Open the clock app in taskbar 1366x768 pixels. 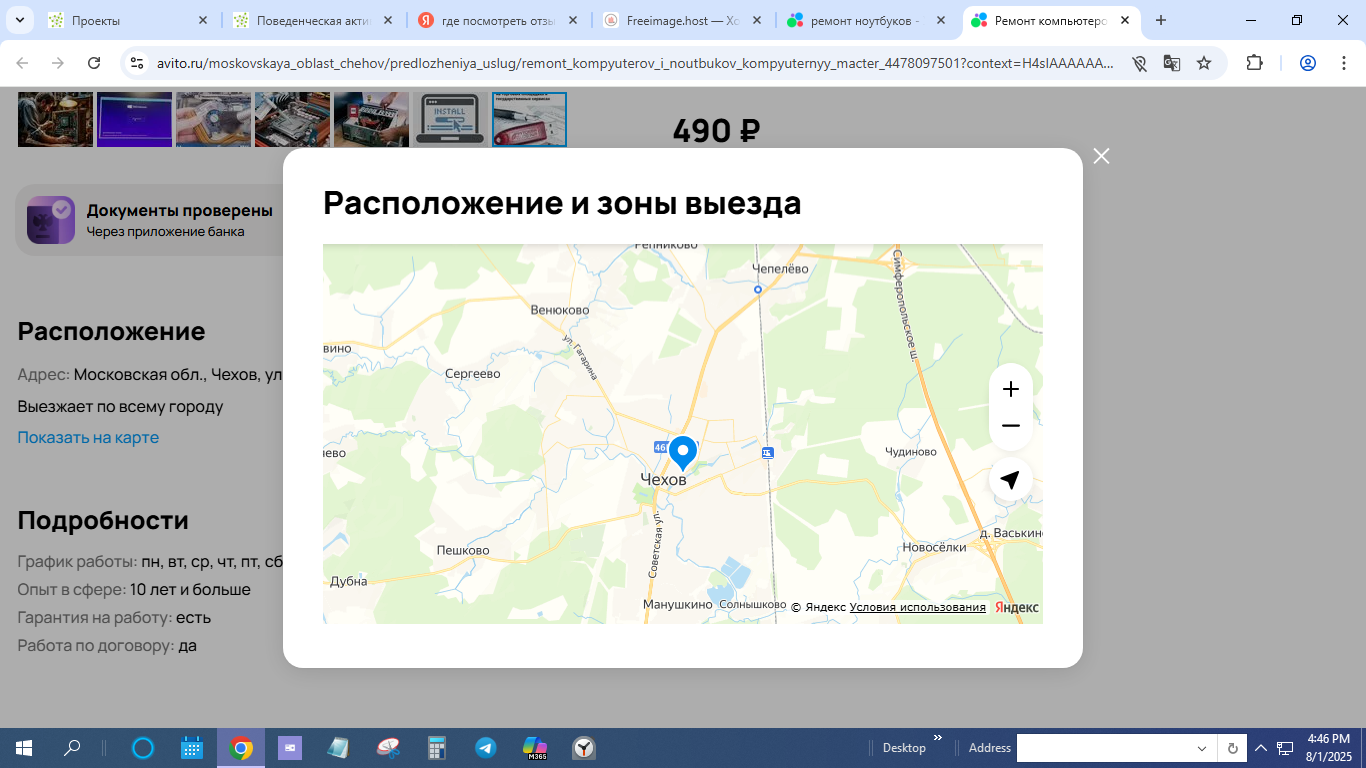click(584, 748)
